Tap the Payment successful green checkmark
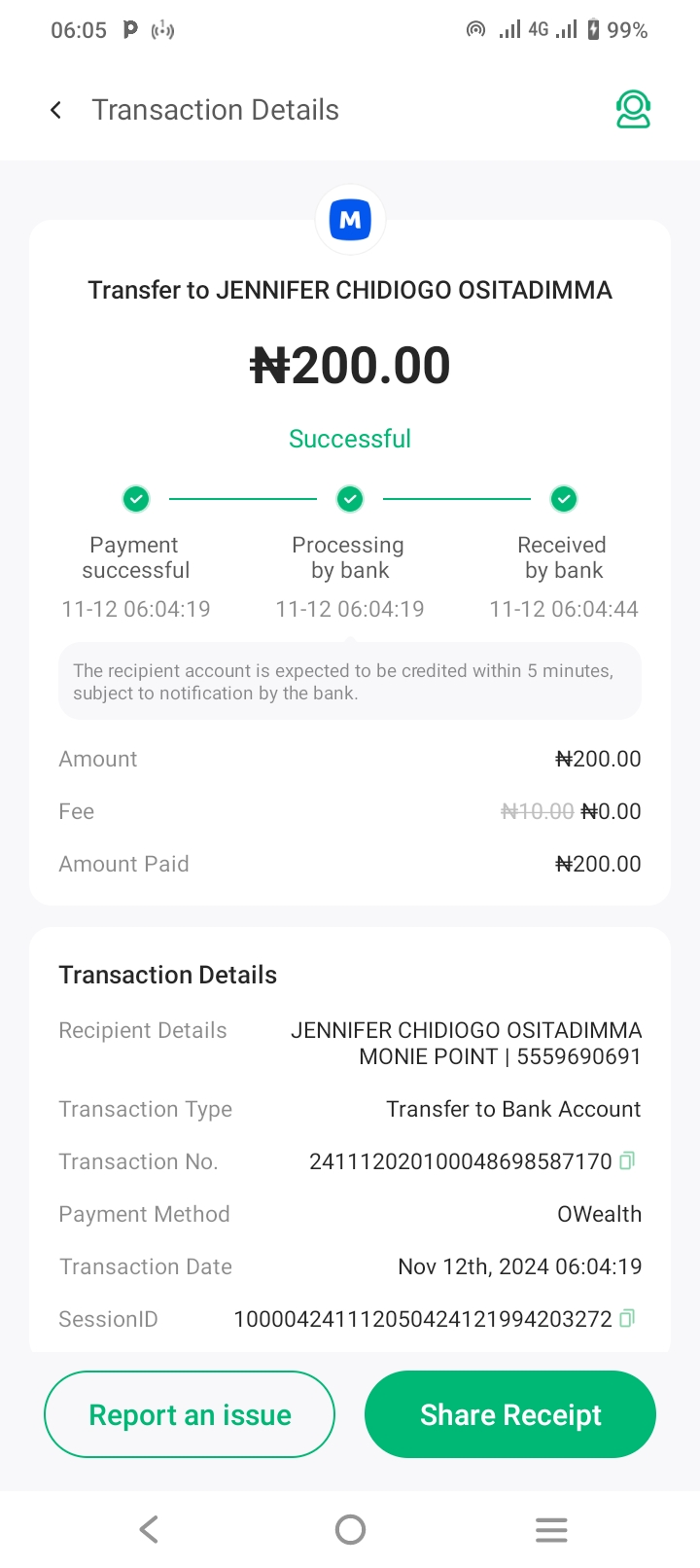Viewport: 700px width, 1568px height. pyautogui.click(x=136, y=499)
